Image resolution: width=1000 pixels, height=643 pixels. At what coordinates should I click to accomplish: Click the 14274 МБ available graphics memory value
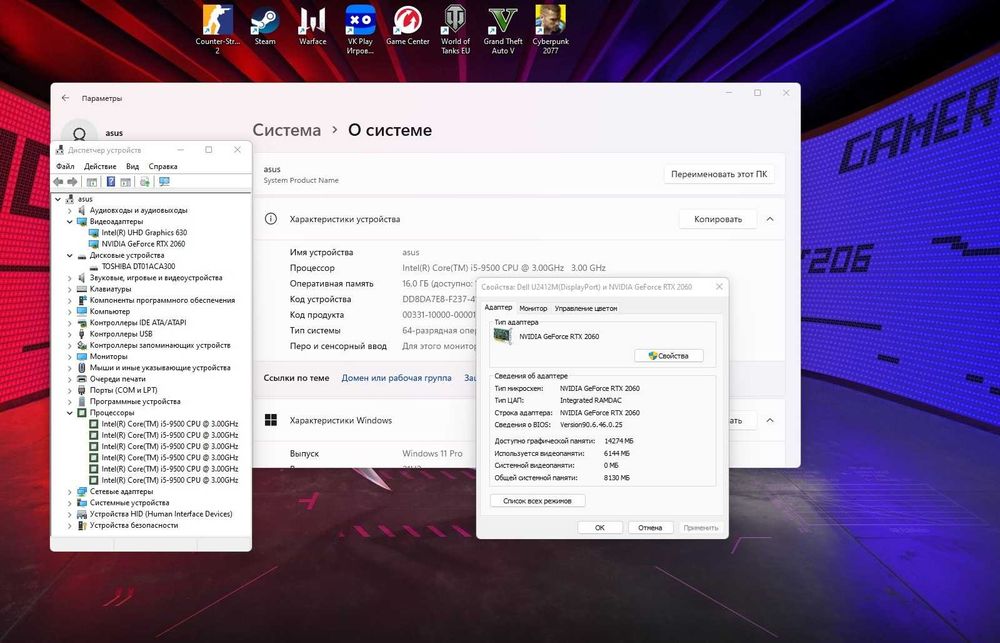point(619,441)
